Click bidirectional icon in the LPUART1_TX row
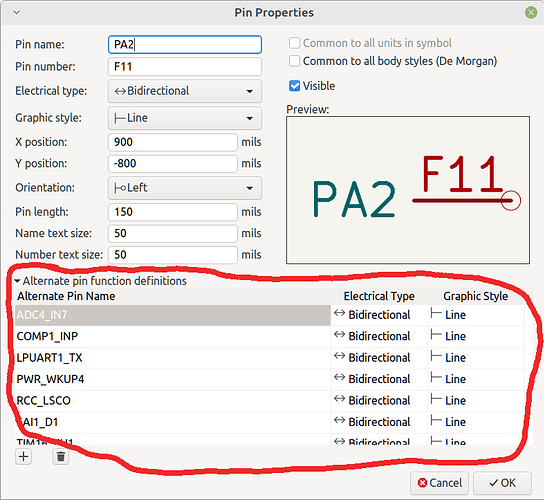Screen dimensions: 544x500 click(x=339, y=356)
